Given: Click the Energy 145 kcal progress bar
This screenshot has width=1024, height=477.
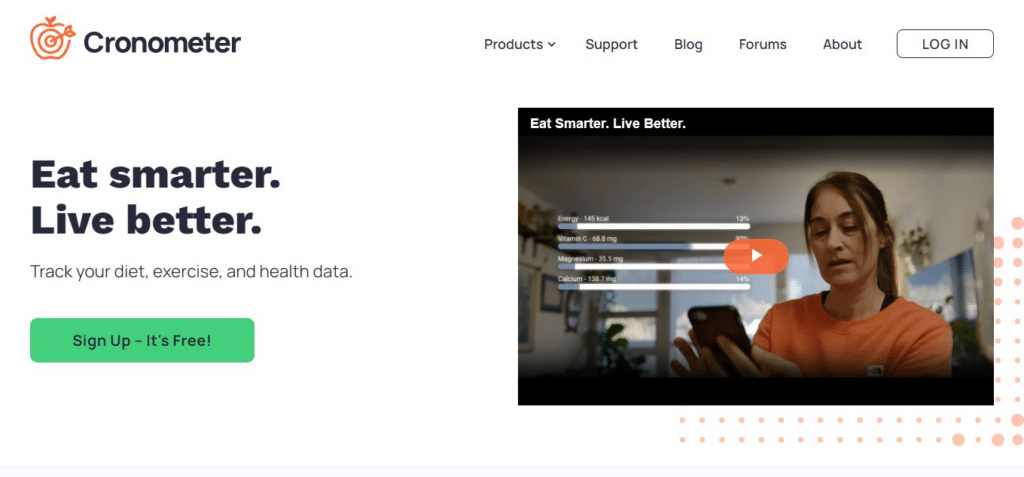Looking at the screenshot, I should point(654,226).
